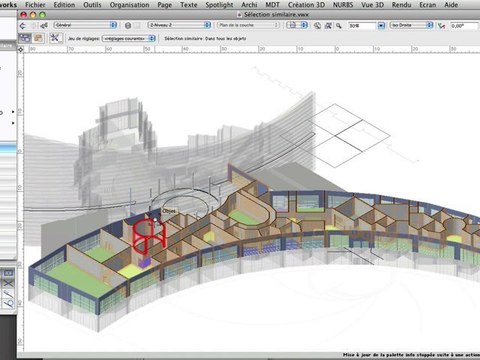Open the Page menu
This screenshot has height=360, width=480.
pos(165,5)
